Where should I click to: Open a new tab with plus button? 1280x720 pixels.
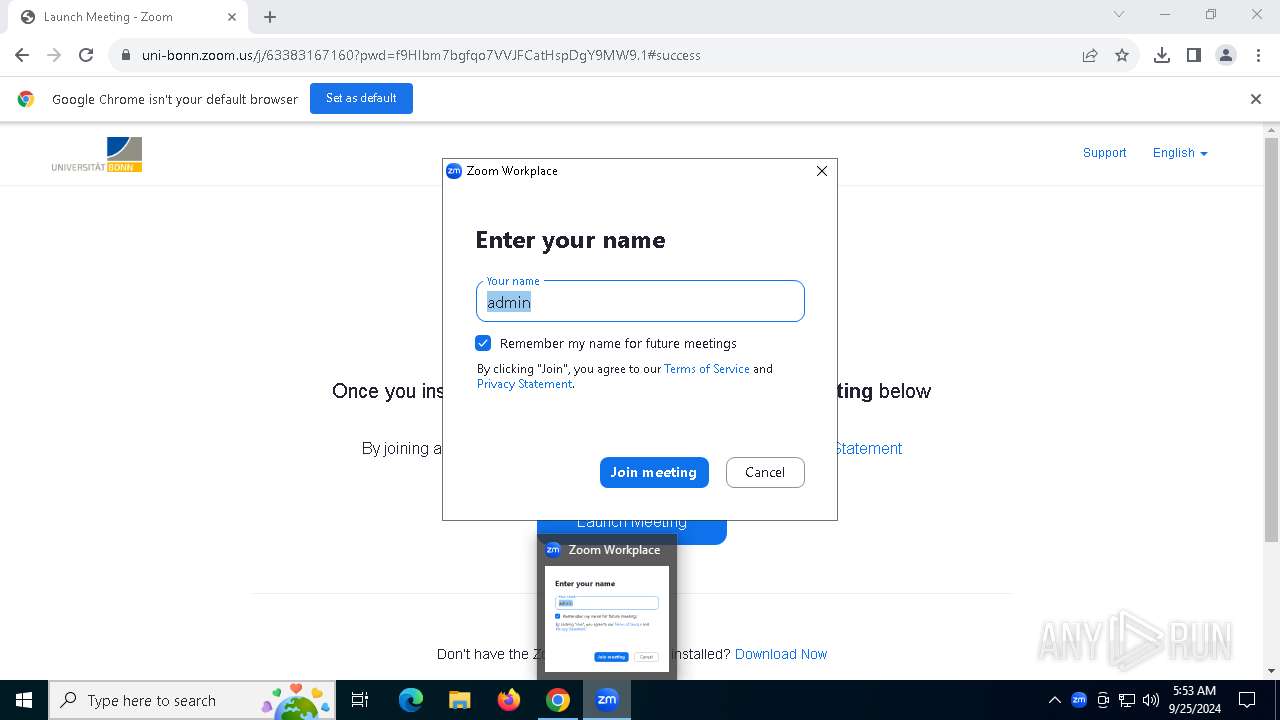pos(270,17)
